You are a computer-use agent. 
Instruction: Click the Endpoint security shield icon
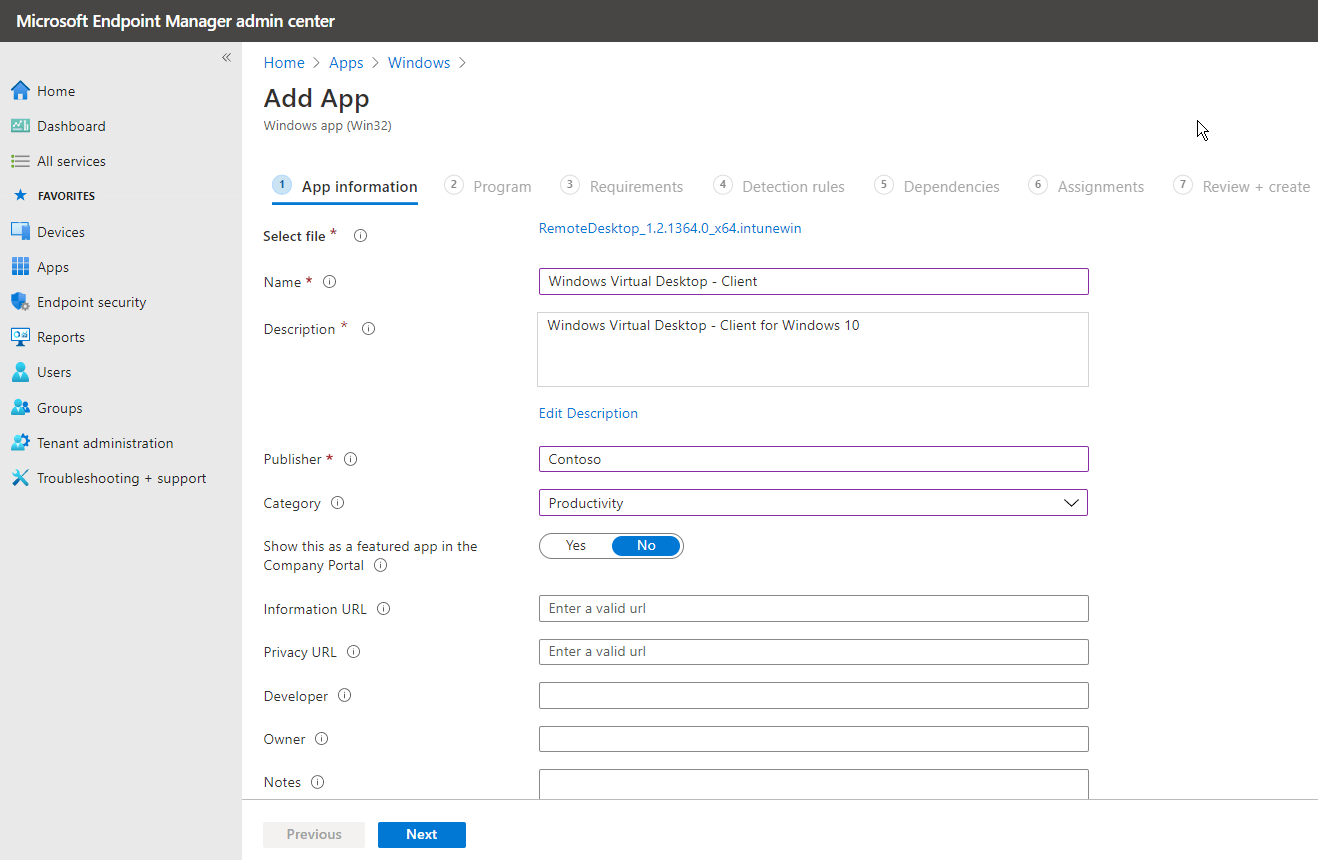(x=20, y=302)
